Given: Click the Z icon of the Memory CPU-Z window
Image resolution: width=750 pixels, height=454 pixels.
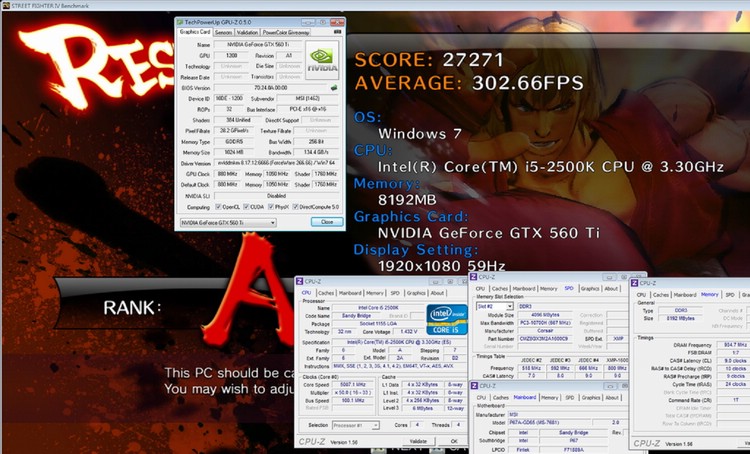Looking at the screenshot, I should (635, 283).
